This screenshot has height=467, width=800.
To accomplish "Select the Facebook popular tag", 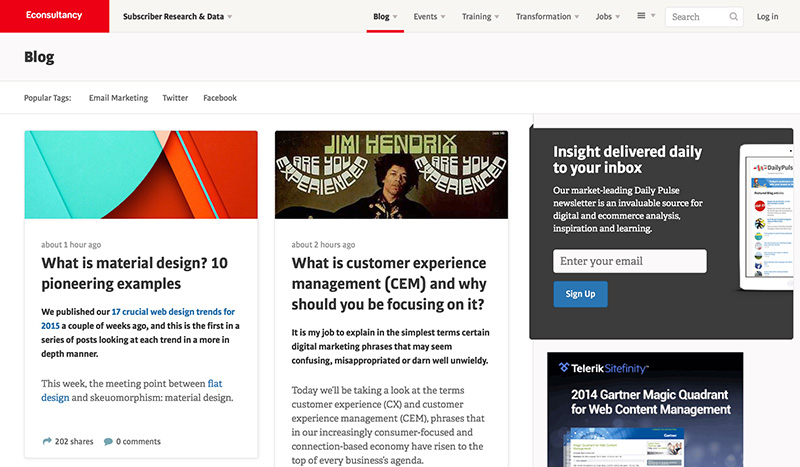I will click(220, 98).
